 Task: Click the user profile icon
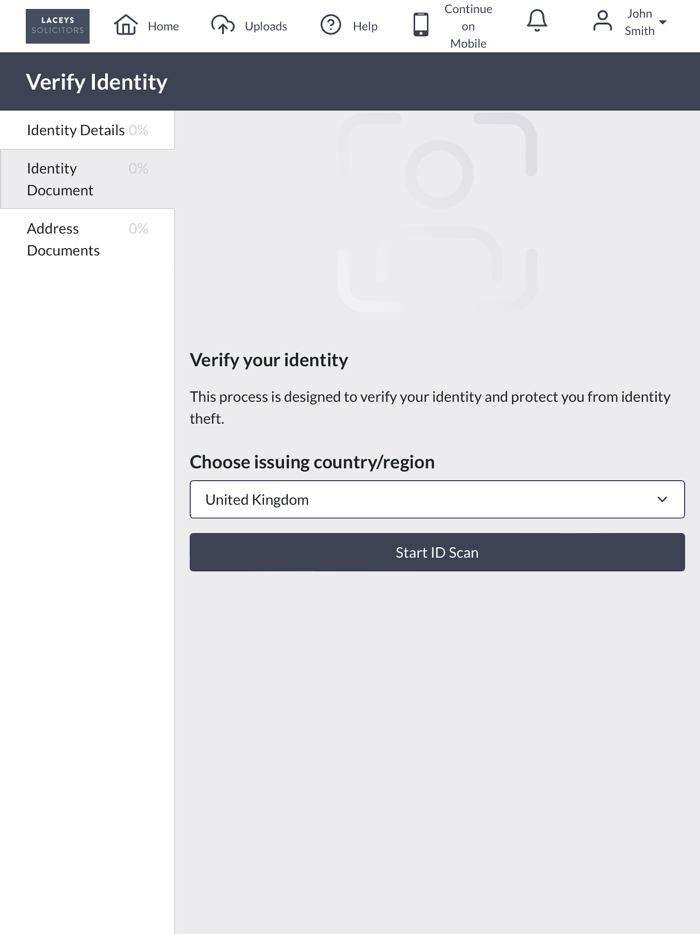602,21
